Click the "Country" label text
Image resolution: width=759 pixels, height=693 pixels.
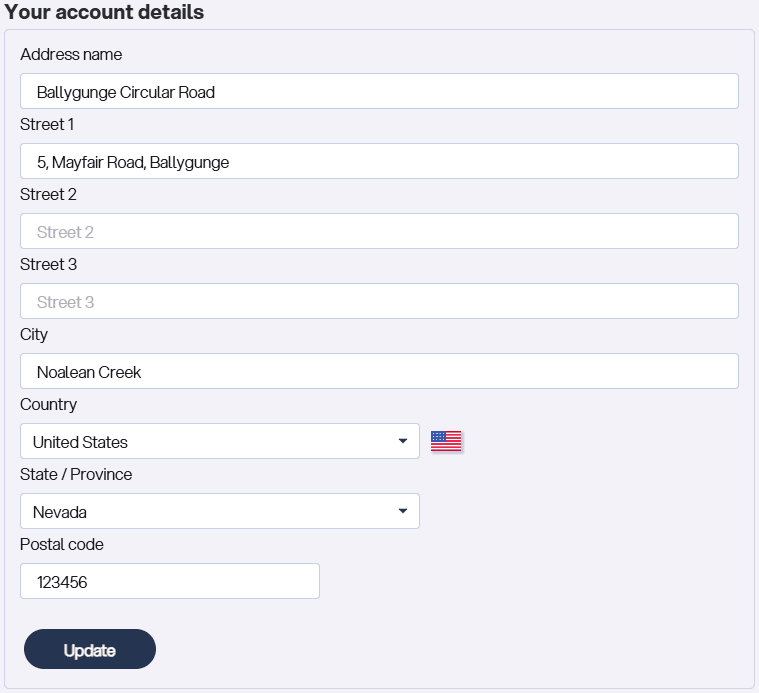pyautogui.click(x=48, y=404)
